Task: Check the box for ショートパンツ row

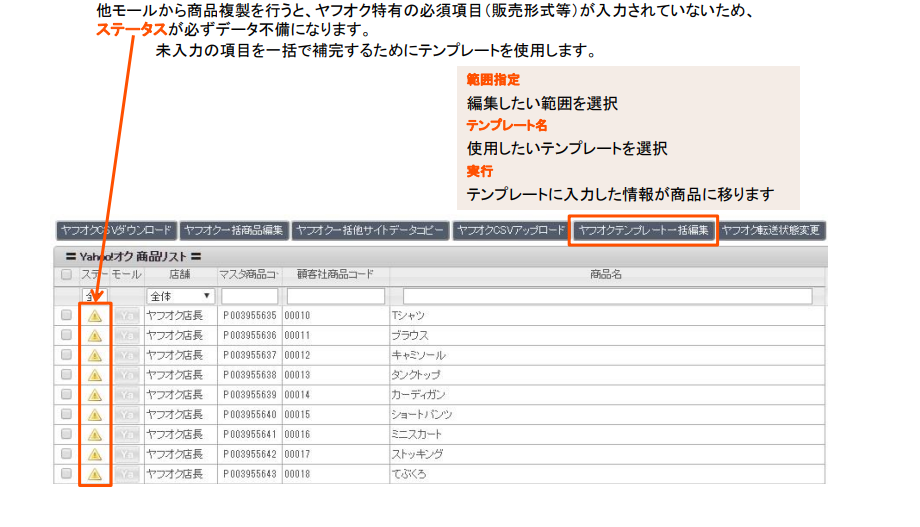Action: point(66,414)
